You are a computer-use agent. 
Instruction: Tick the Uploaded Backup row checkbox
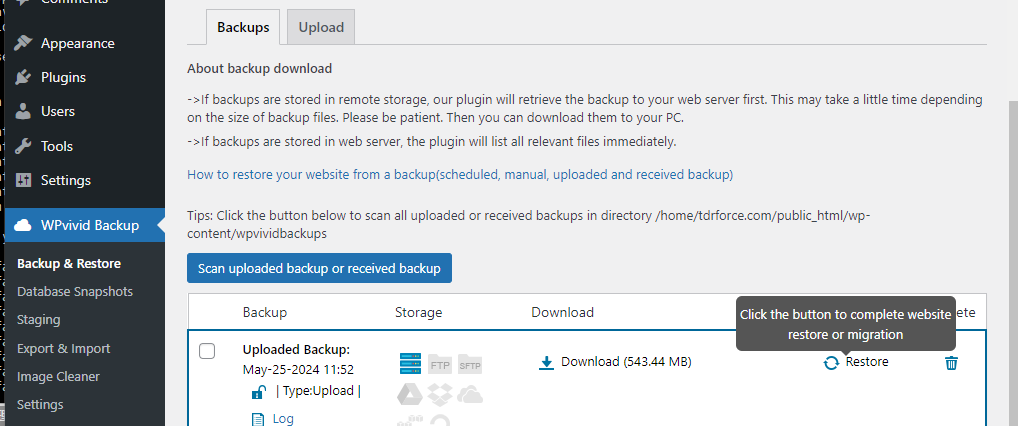click(x=207, y=351)
